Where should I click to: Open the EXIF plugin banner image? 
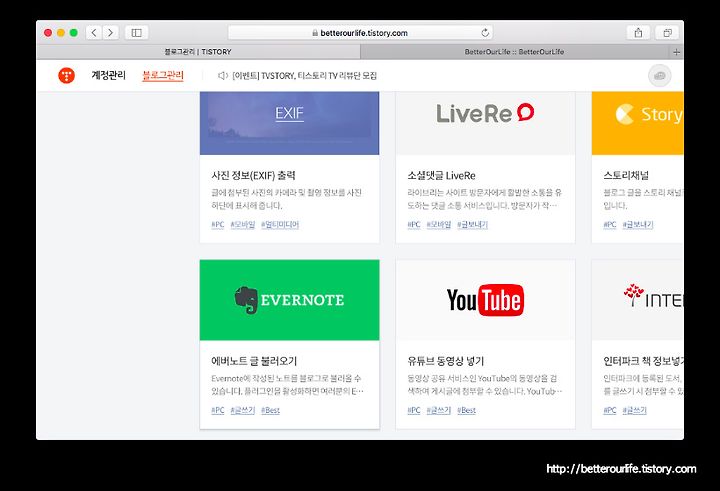(289, 123)
